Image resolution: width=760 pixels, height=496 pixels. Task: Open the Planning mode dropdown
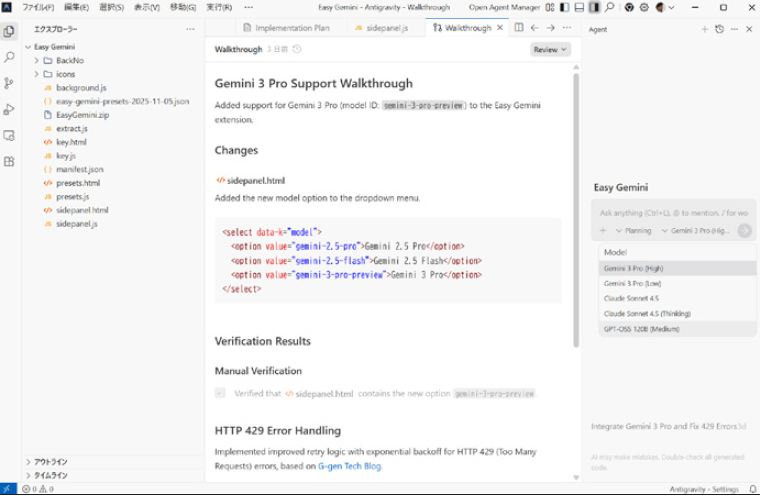point(637,231)
